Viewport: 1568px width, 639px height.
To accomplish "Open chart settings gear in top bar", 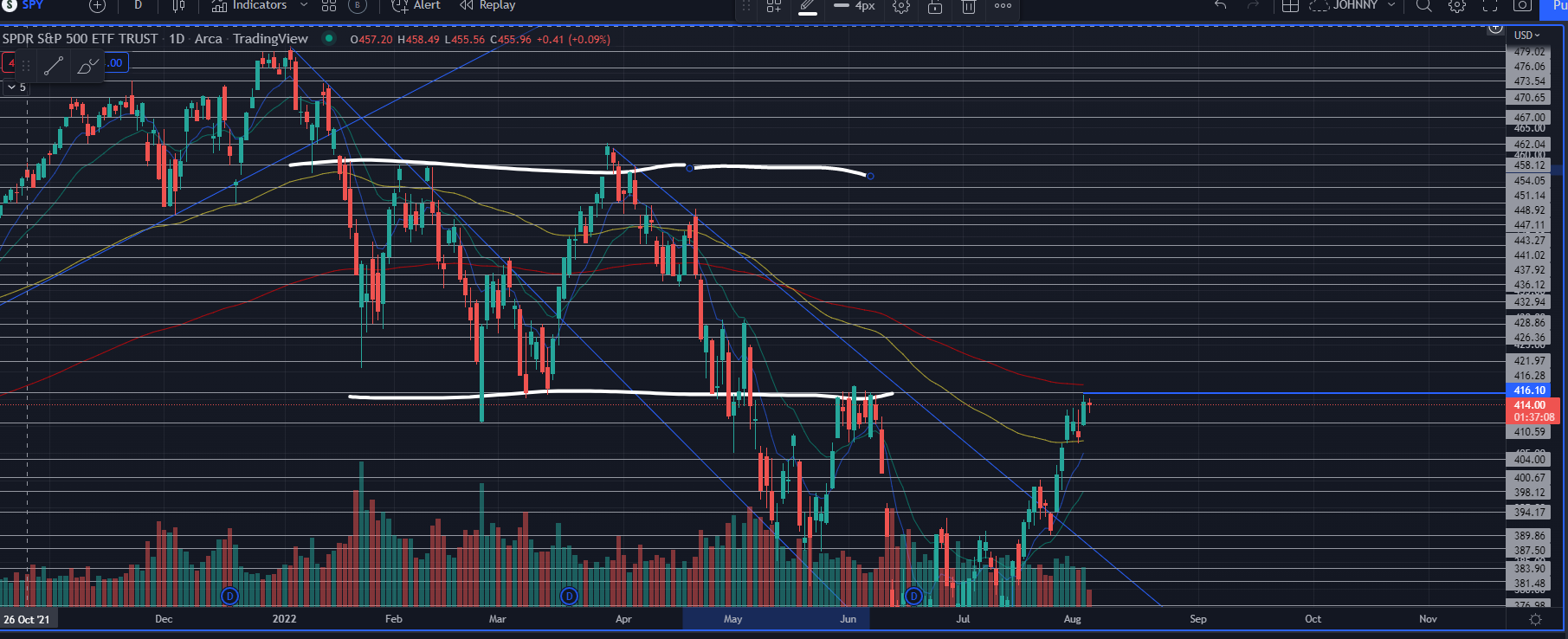I will click(x=1457, y=5).
